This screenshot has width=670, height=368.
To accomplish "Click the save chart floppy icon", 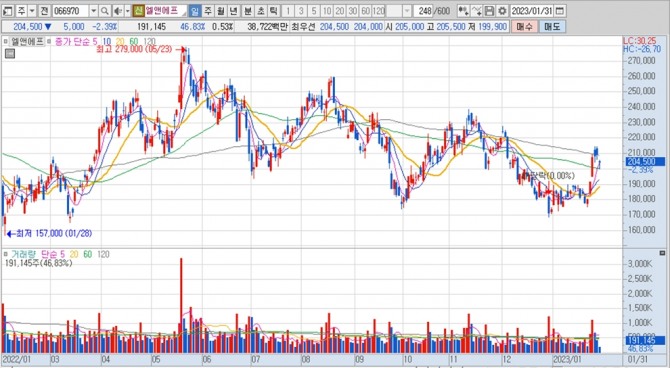I will [490, 11].
